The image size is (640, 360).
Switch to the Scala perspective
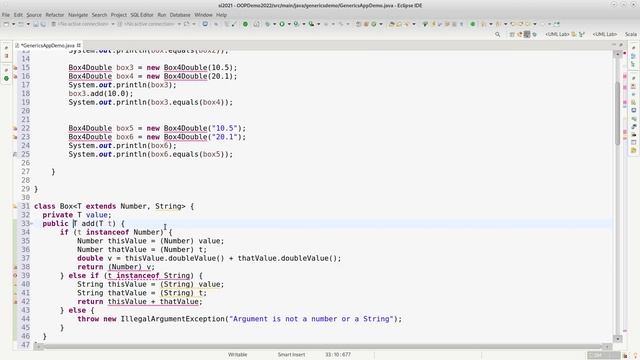click(631, 34)
